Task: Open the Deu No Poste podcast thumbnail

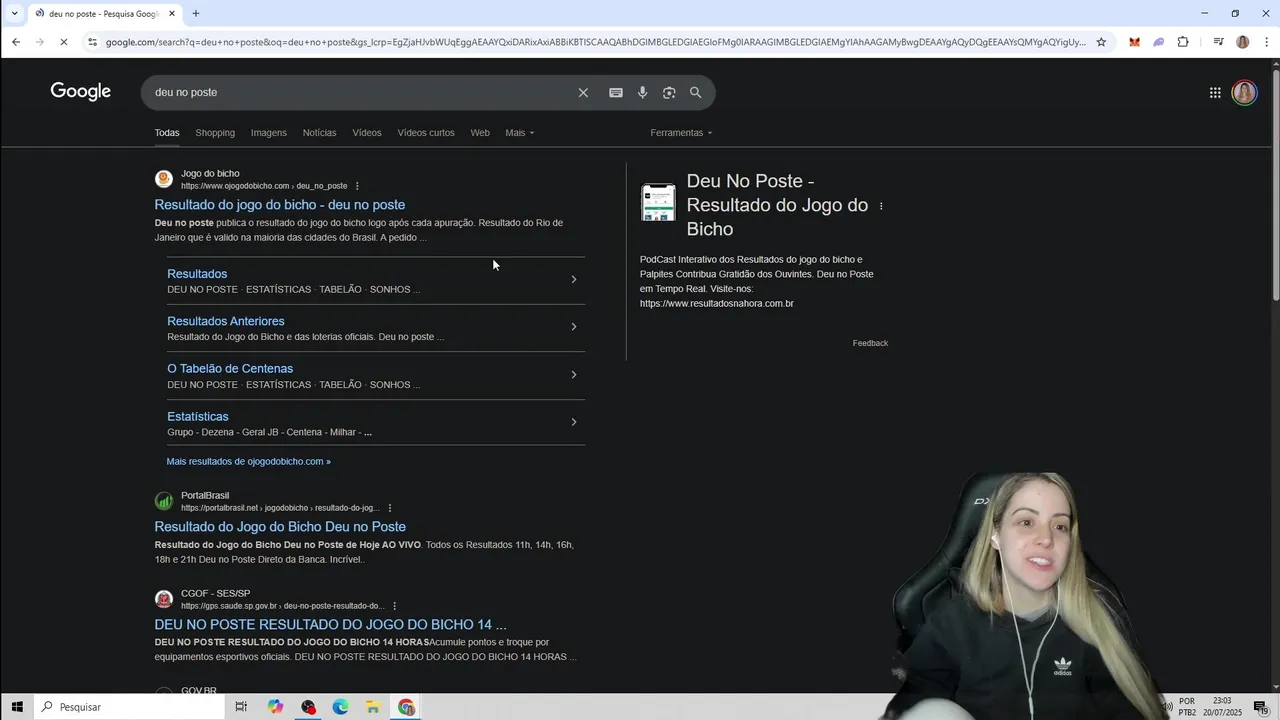Action: click(658, 203)
